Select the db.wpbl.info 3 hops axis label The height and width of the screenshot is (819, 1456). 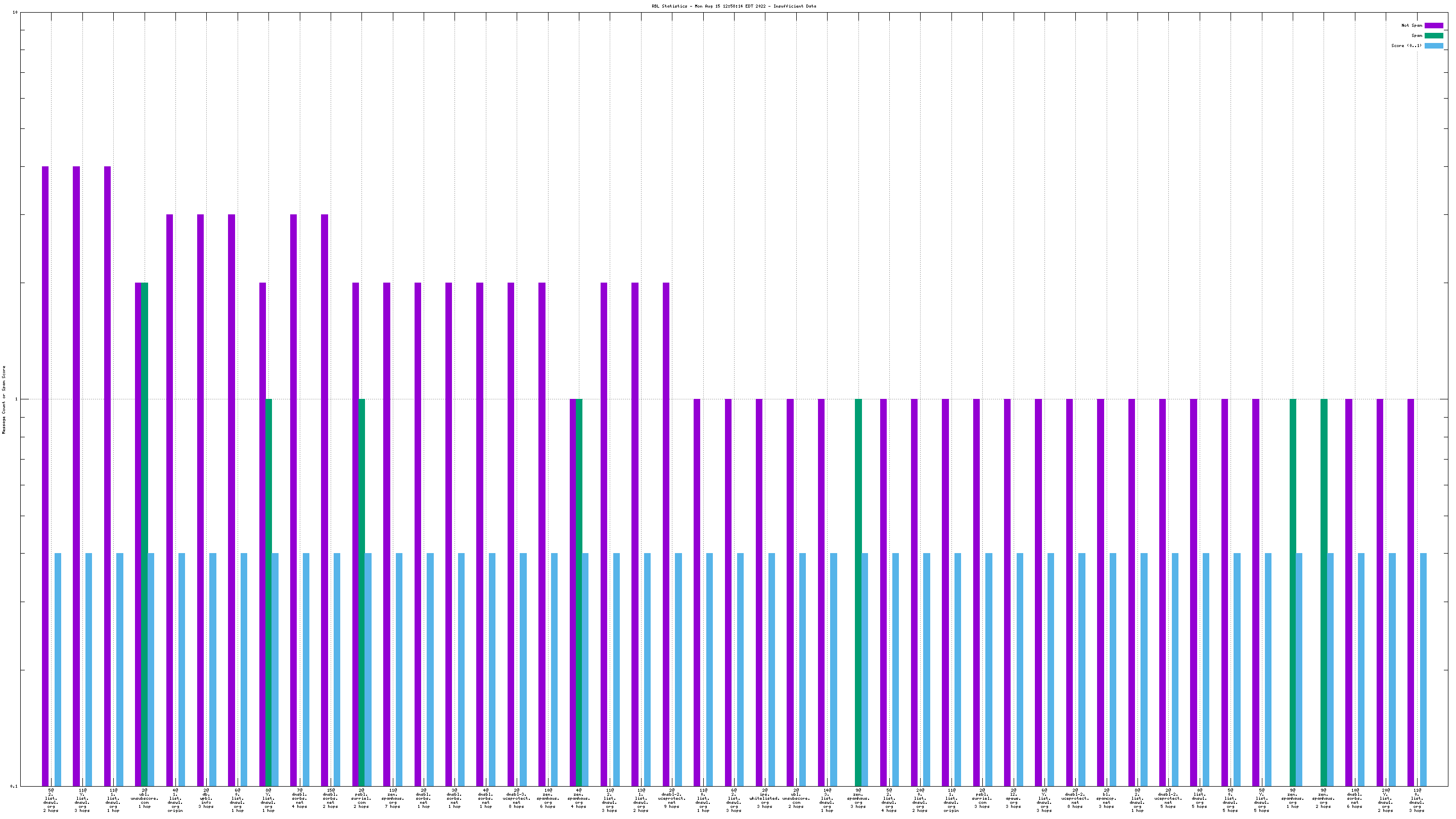pos(206,799)
